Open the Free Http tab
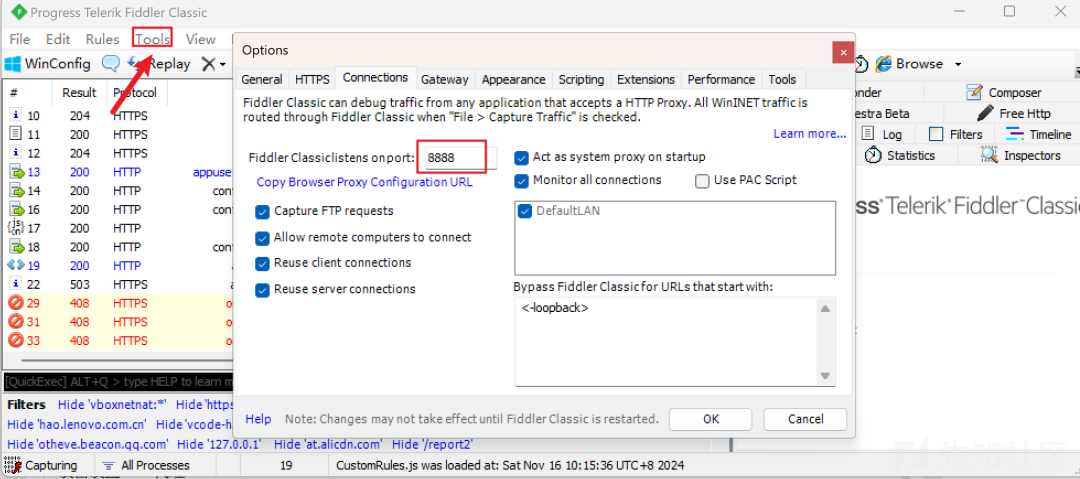The height and width of the screenshot is (479, 1080). tap(1015, 113)
